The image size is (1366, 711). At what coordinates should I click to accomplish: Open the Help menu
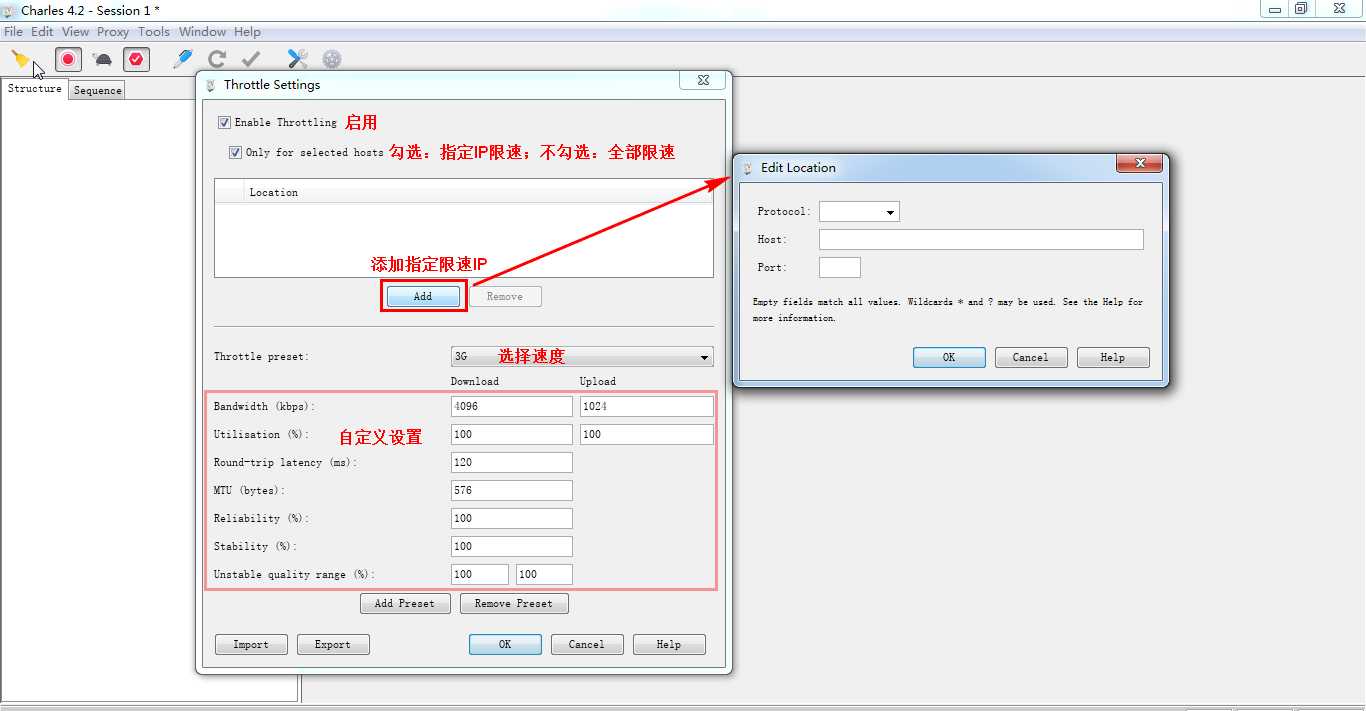[247, 32]
